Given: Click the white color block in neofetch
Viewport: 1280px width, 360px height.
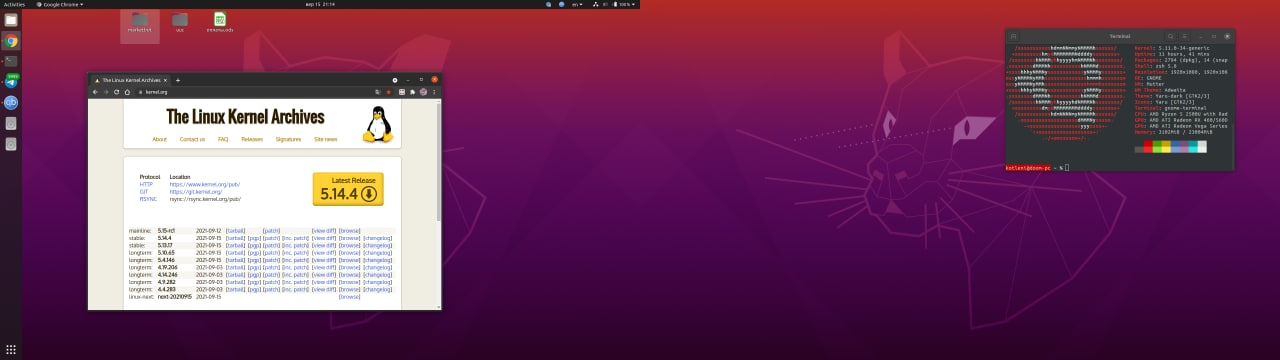Looking at the screenshot, I should click(1203, 147).
